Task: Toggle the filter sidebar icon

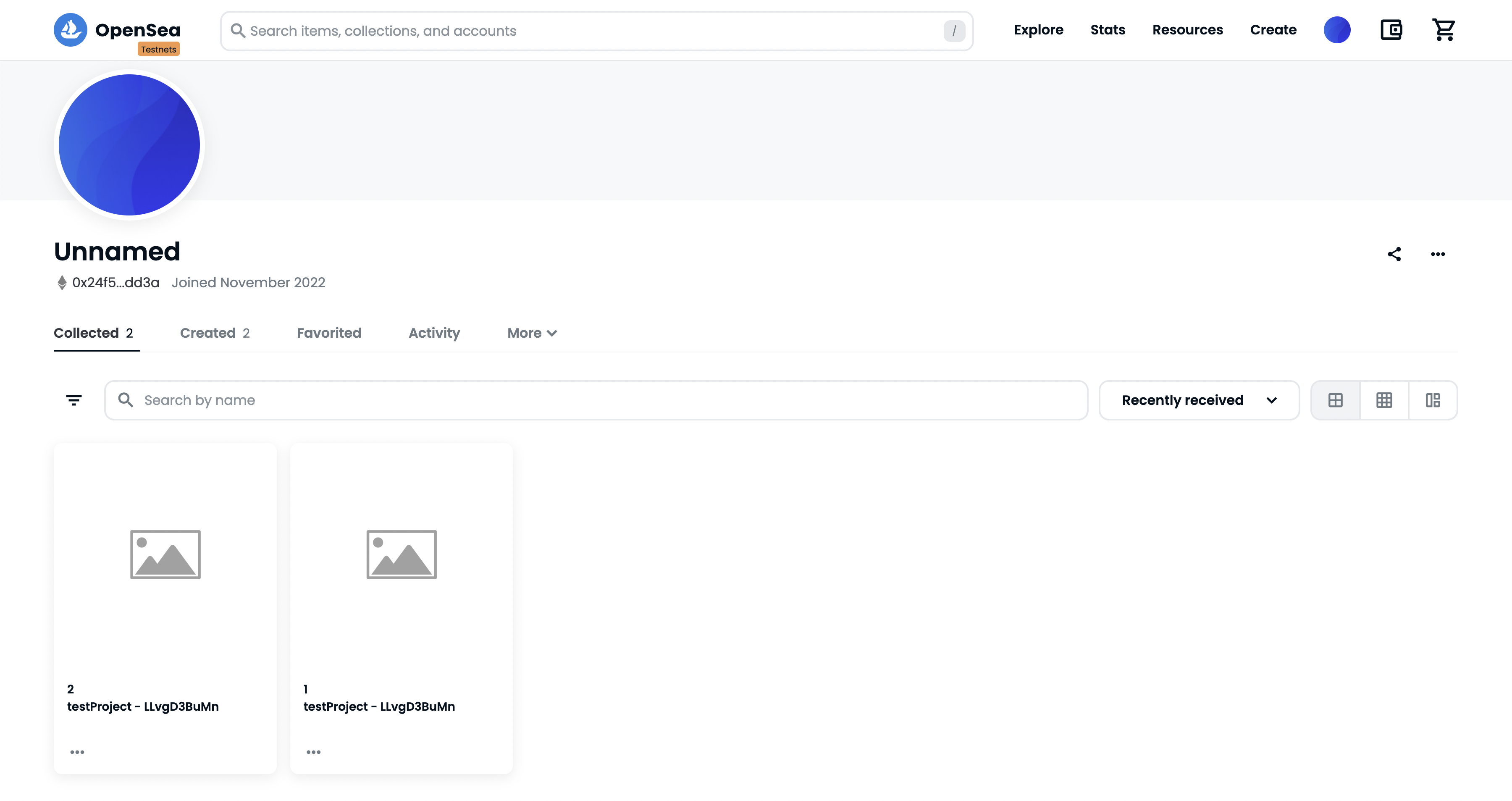Action: pos(74,400)
